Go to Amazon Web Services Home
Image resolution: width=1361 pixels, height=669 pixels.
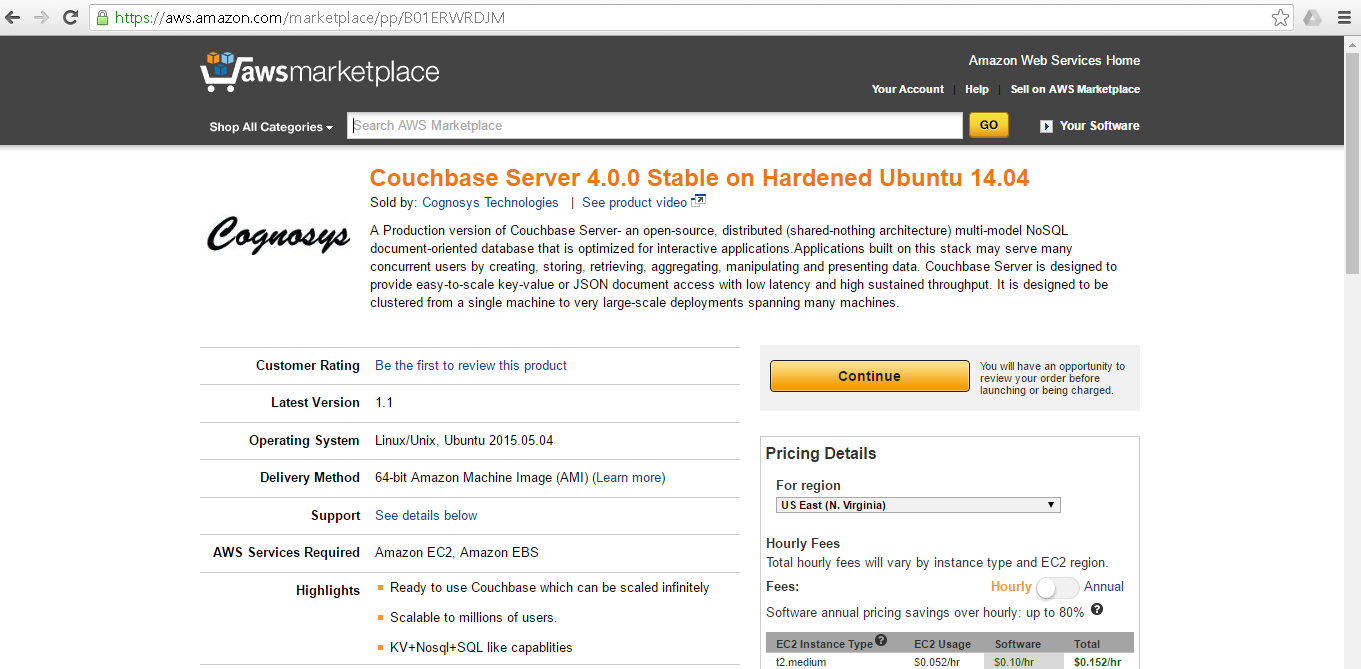(1053, 60)
